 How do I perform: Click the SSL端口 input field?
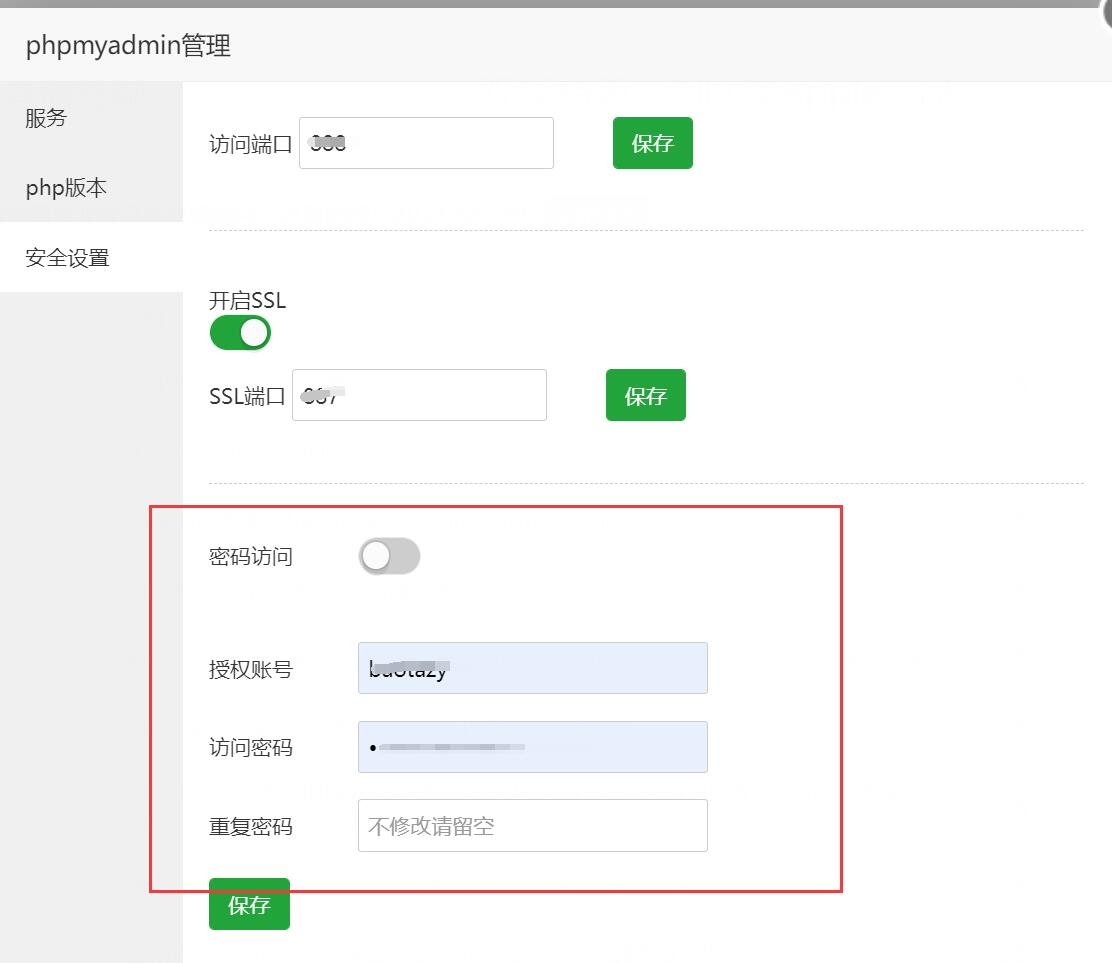click(x=419, y=395)
